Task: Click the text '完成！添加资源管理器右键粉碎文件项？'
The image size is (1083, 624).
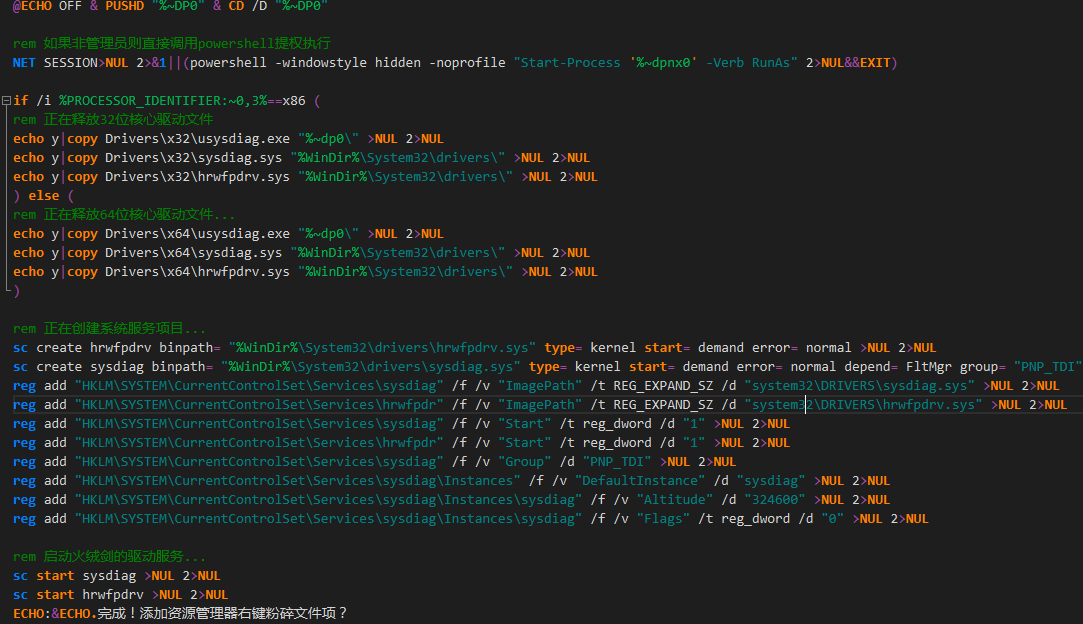Action: (222, 614)
